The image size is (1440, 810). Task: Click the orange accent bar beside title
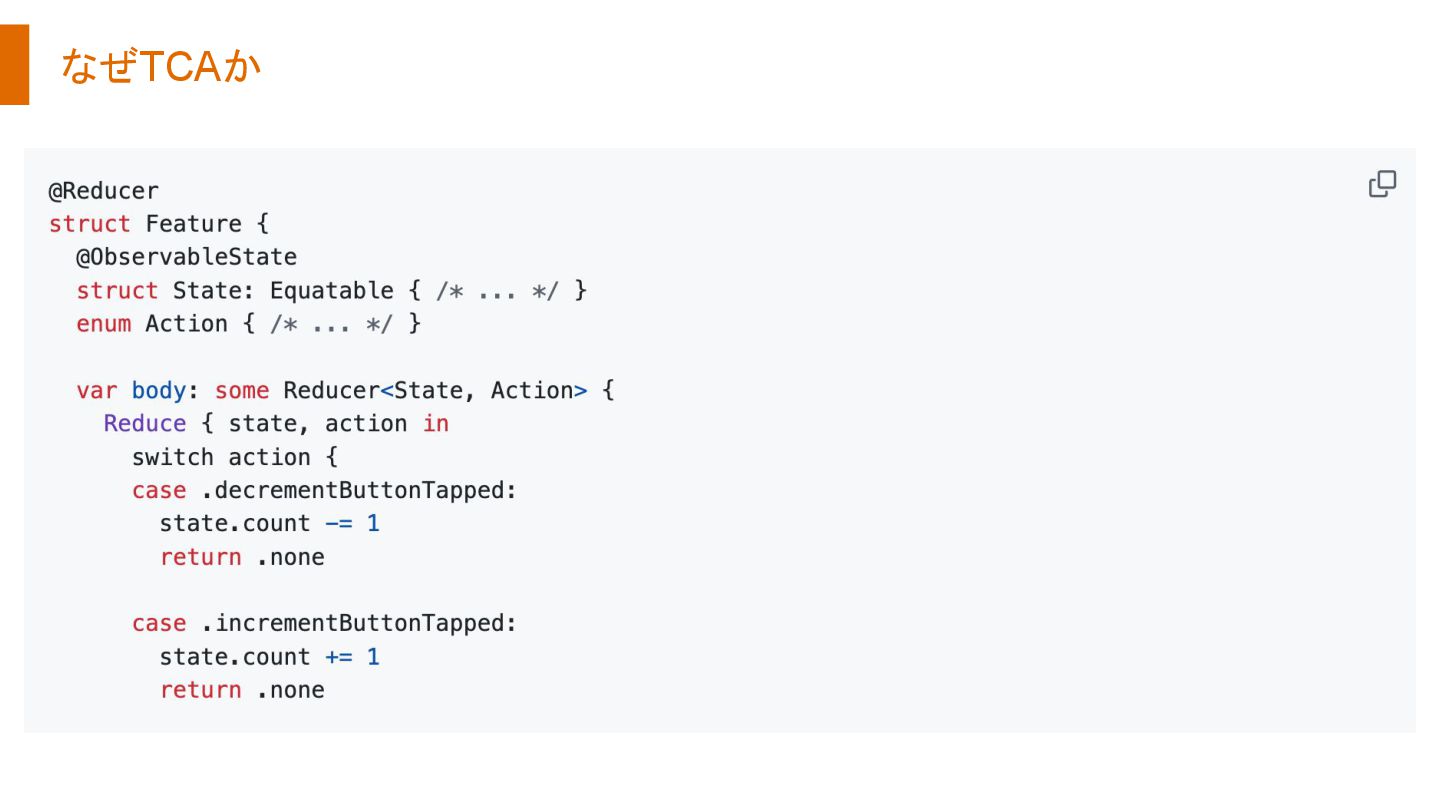click(x=14, y=65)
